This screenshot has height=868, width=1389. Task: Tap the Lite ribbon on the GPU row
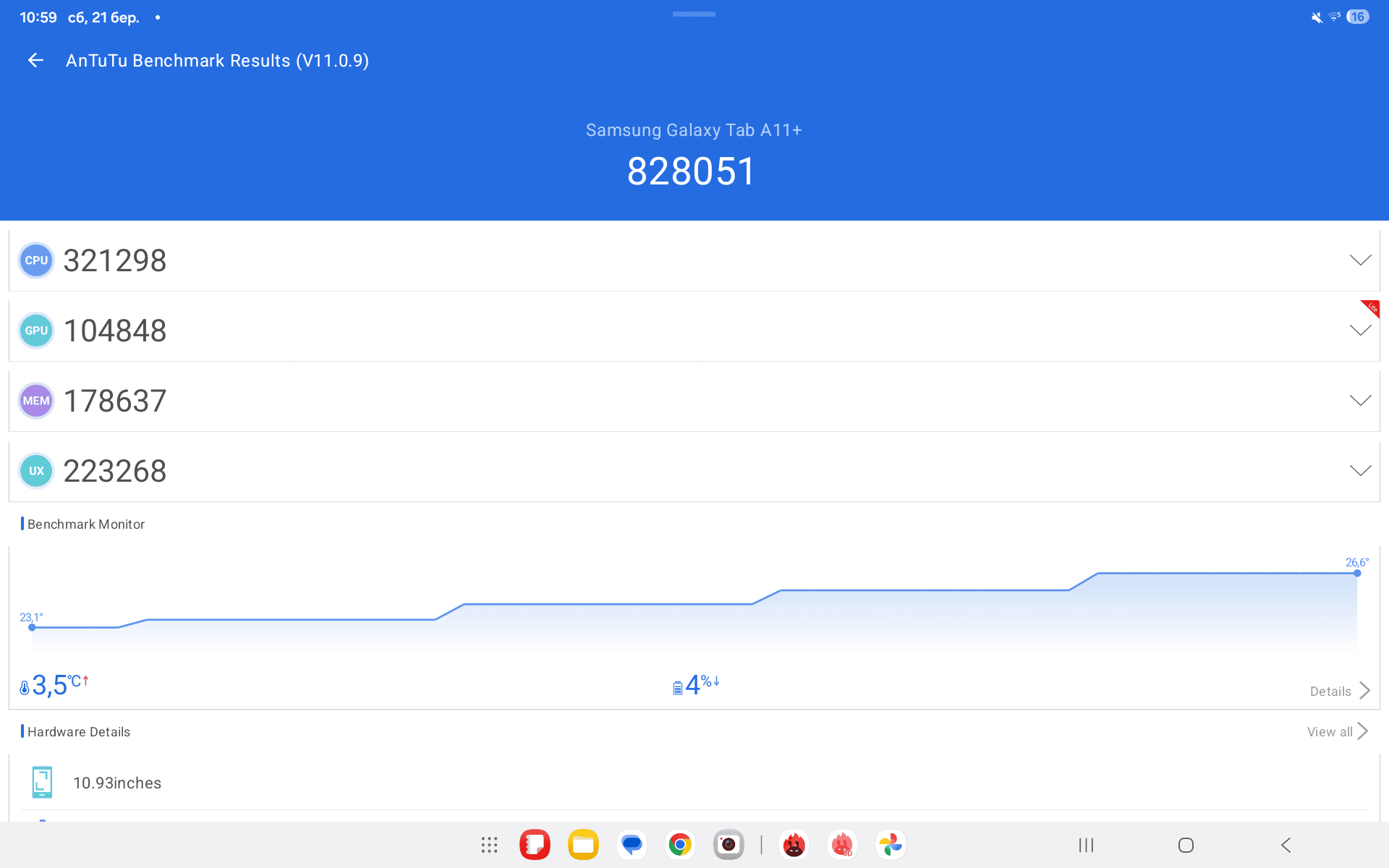1371,308
